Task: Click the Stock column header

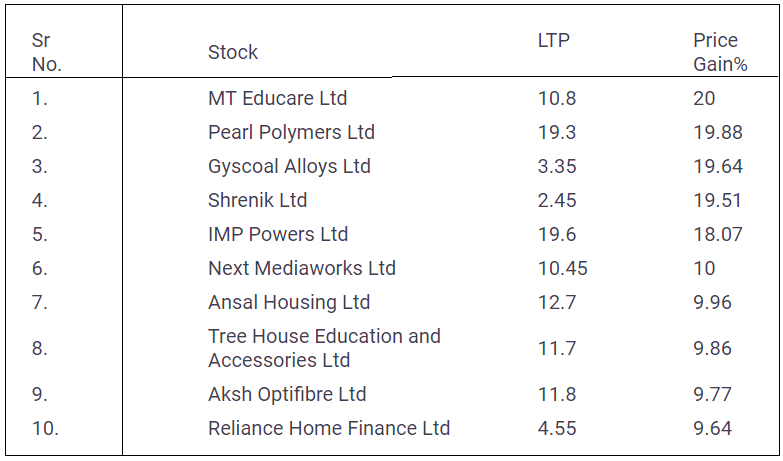Action: [x=233, y=52]
